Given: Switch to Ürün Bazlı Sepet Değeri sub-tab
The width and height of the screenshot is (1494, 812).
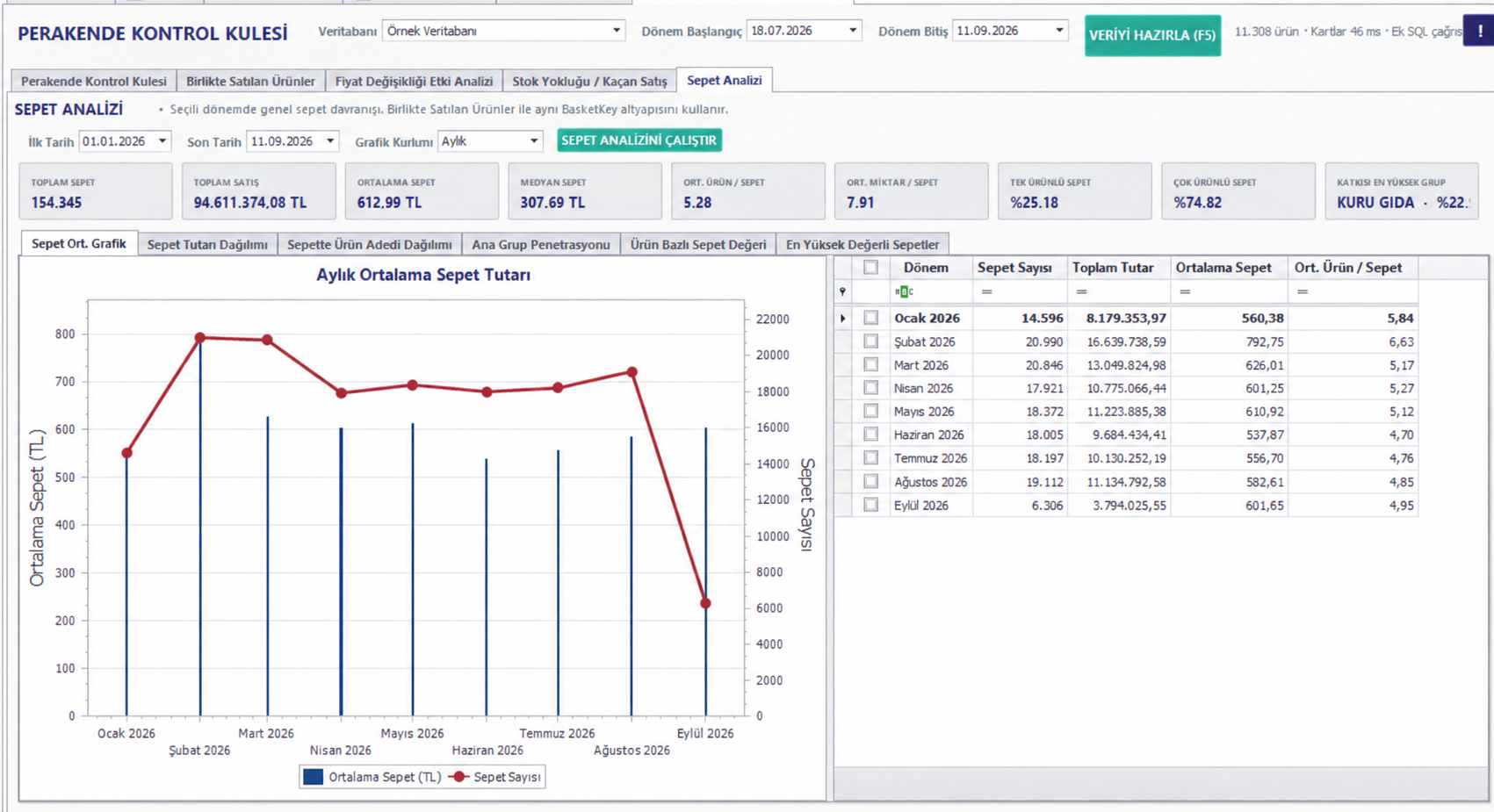Looking at the screenshot, I should coord(698,244).
